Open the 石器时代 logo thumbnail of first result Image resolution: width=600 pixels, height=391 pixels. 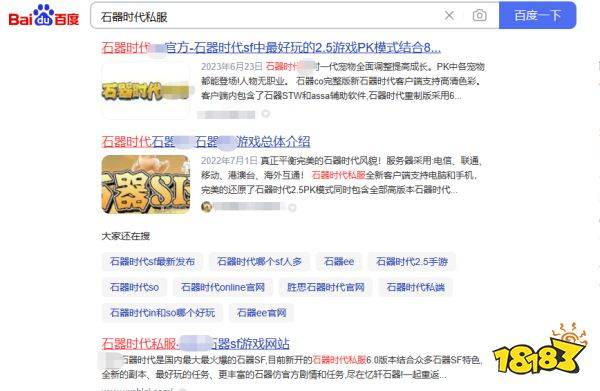tap(146, 91)
